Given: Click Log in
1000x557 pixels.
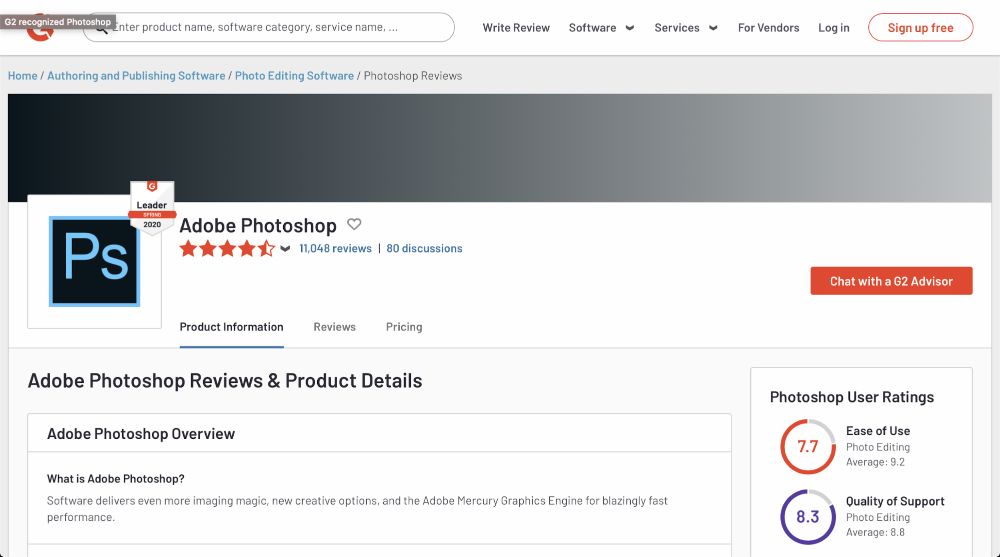Looking at the screenshot, I should pos(834,27).
